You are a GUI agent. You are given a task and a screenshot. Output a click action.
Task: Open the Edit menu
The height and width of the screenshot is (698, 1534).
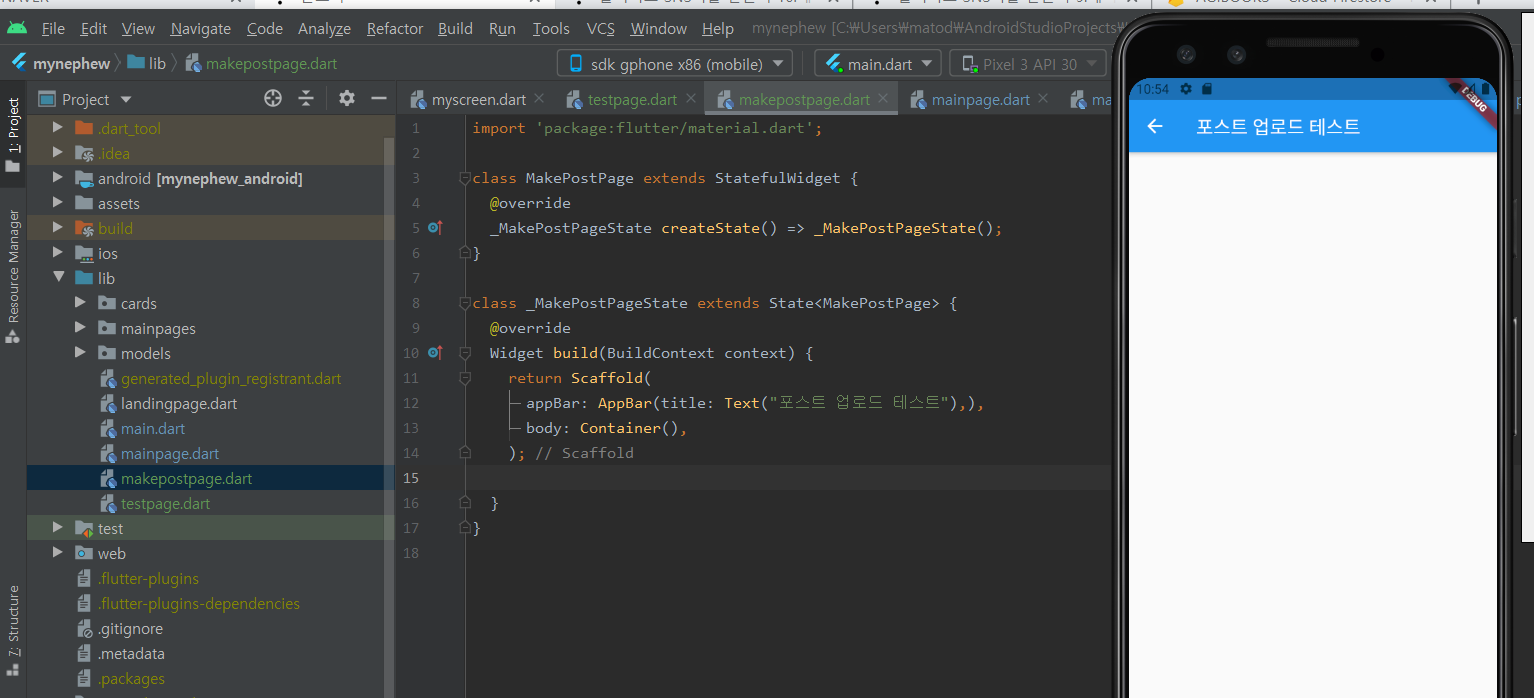tap(94, 29)
